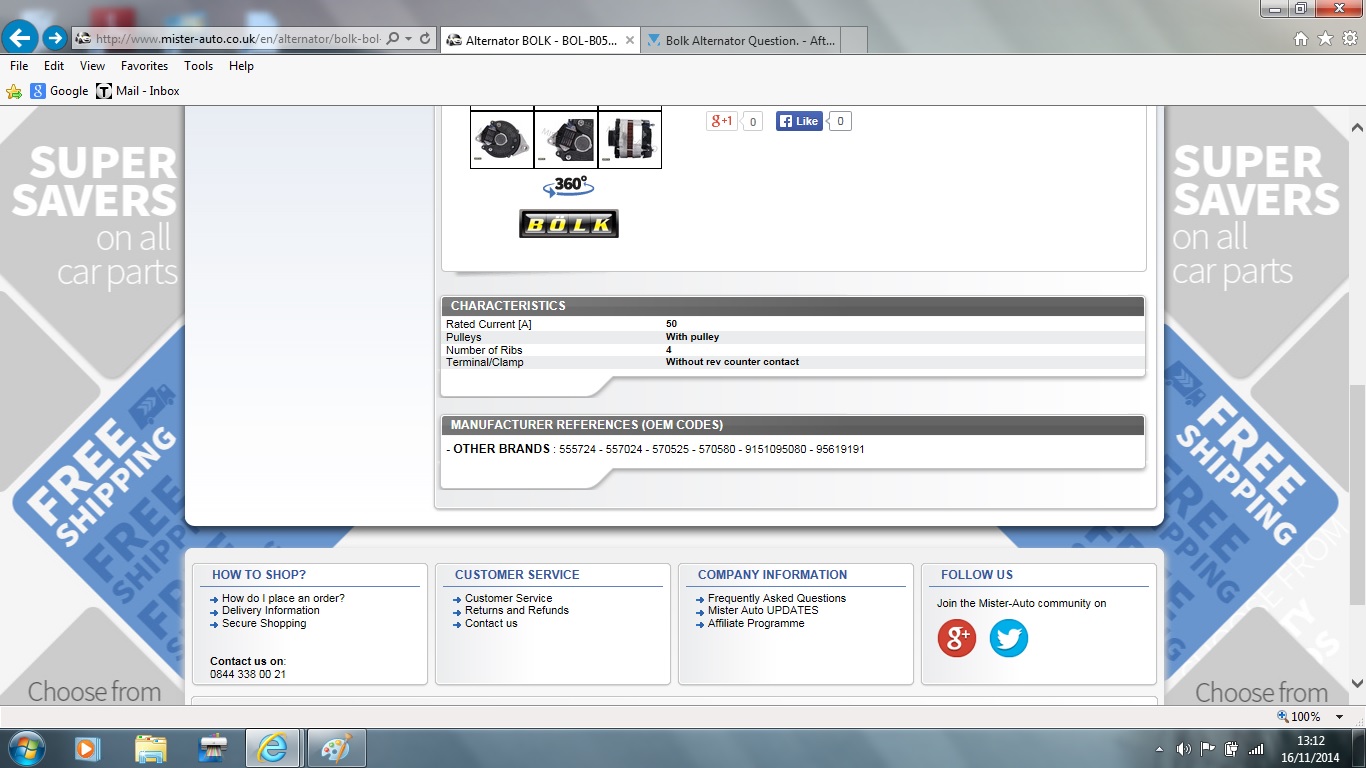Open the Returns and Refunds link
Viewport: 1366px width, 768px height.
click(516, 610)
